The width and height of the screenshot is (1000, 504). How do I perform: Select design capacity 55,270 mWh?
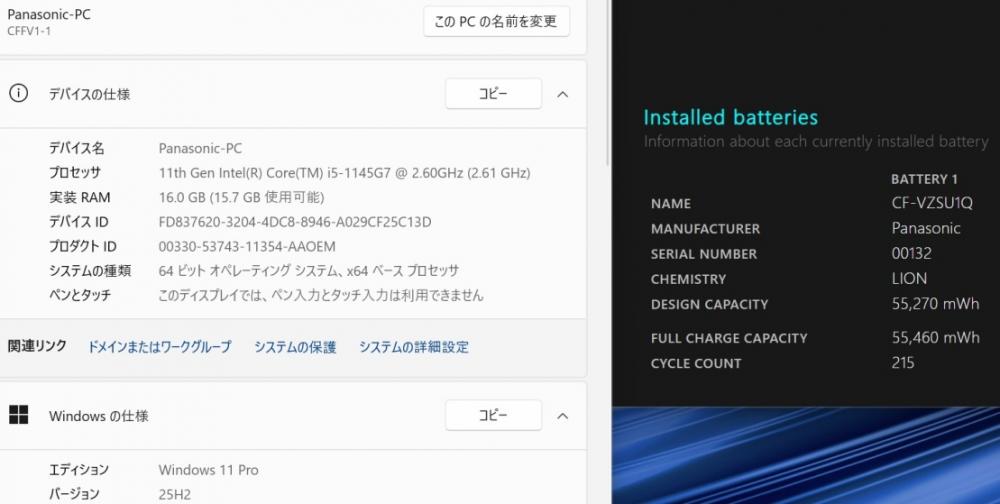tap(935, 304)
